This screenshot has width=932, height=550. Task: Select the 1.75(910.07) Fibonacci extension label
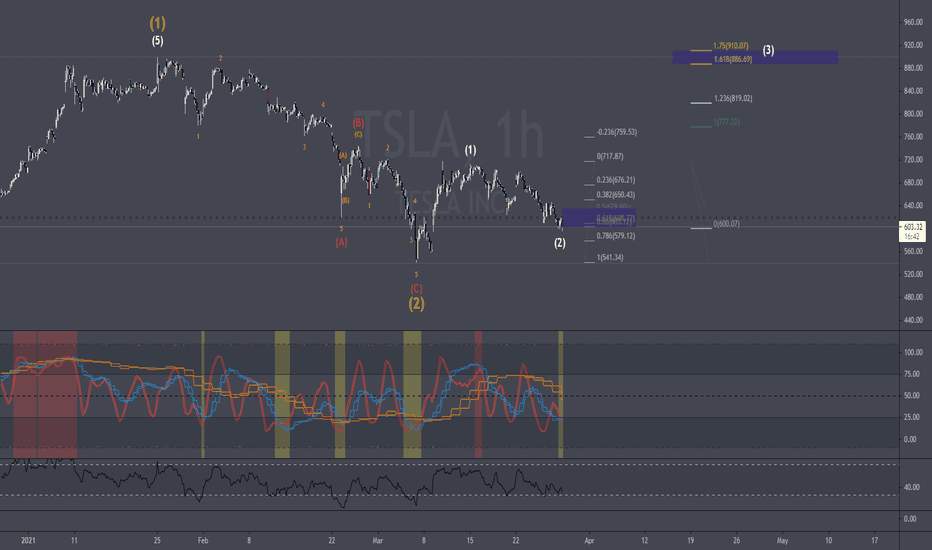click(x=731, y=46)
